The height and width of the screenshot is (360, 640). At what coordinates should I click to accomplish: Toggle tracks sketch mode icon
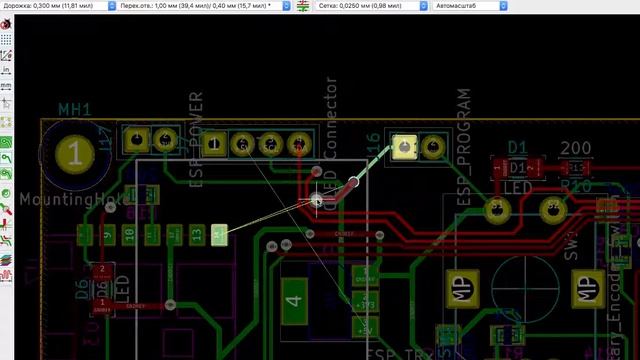coord(6,225)
